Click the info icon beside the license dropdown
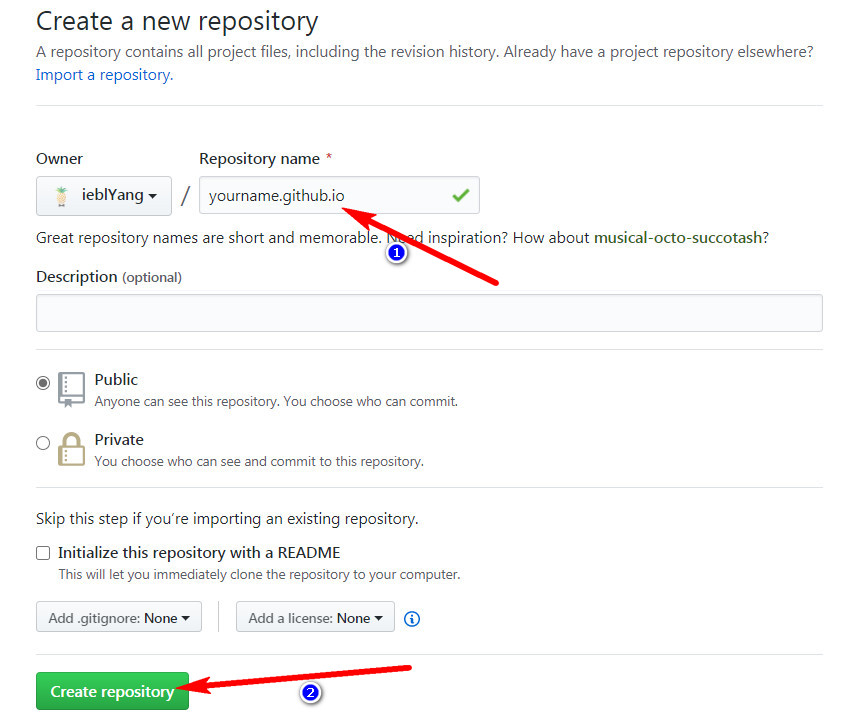Viewport: 850px width, 727px height. [411, 619]
